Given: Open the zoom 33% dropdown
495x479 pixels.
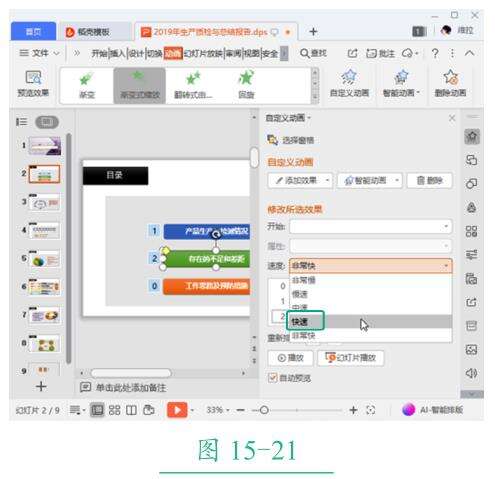Looking at the screenshot, I should (228, 410).
